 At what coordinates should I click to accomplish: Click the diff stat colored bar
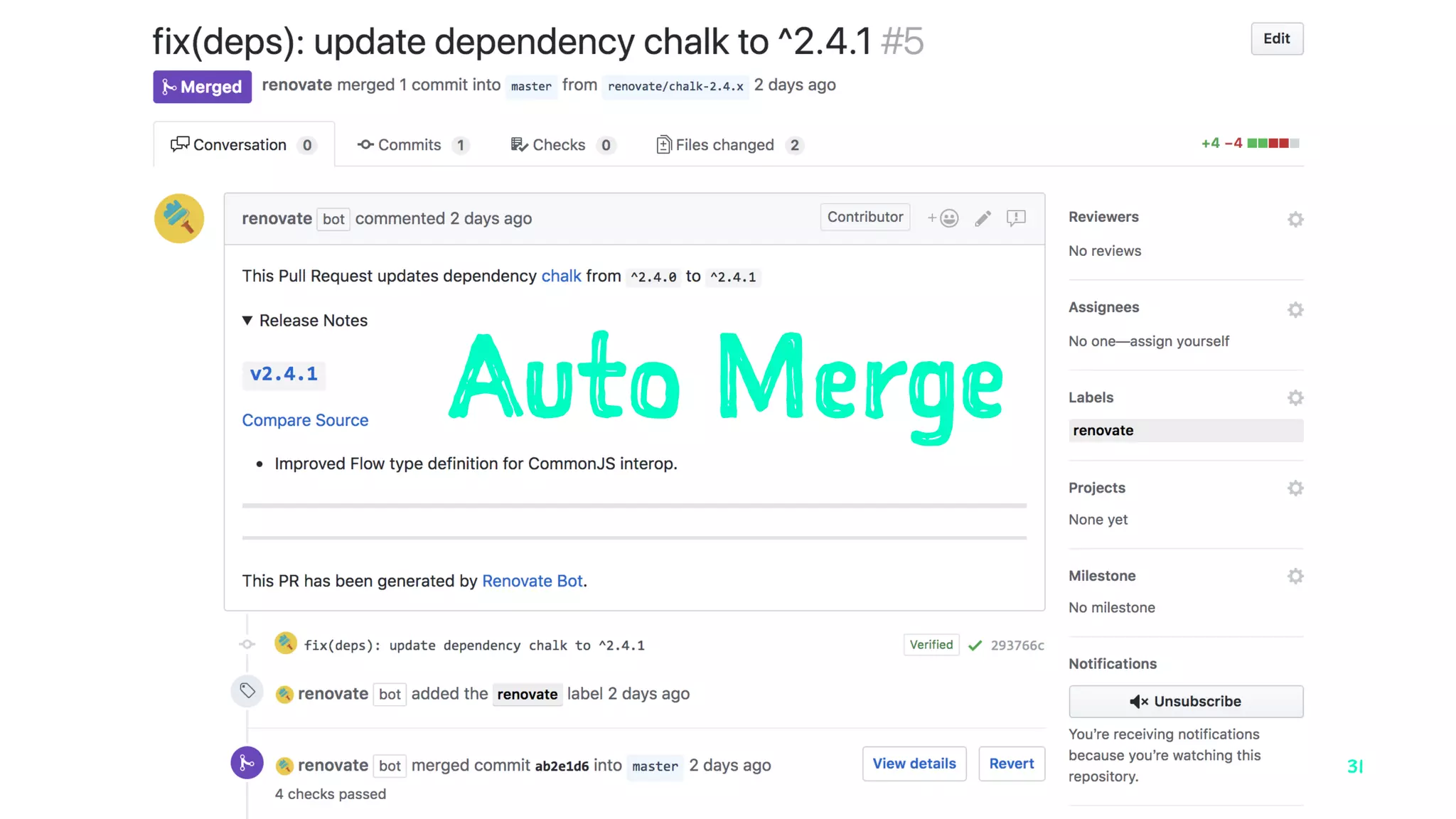(x=1273, y=144)
